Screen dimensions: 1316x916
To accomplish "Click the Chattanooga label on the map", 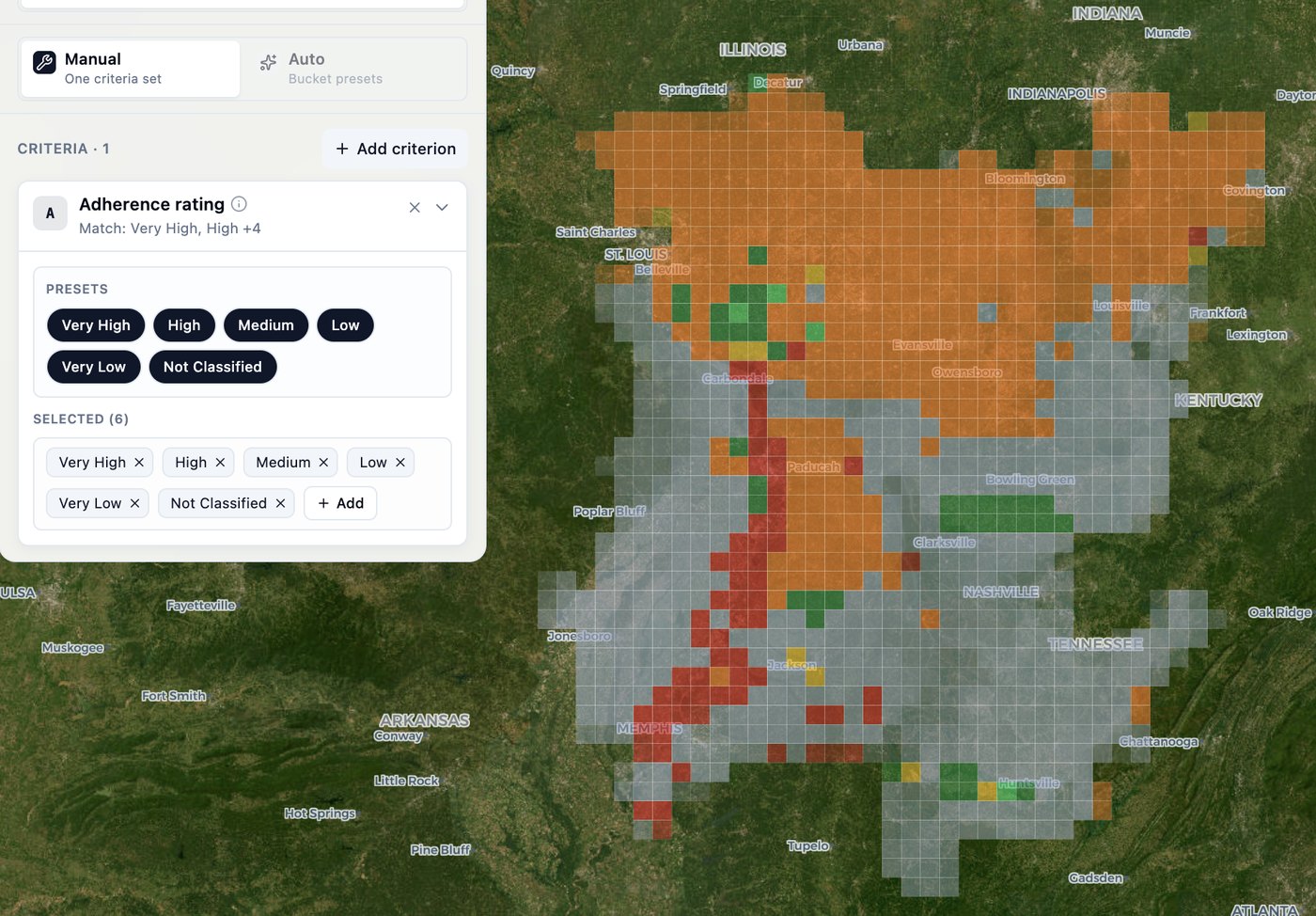I will (x=1159, y=741).
